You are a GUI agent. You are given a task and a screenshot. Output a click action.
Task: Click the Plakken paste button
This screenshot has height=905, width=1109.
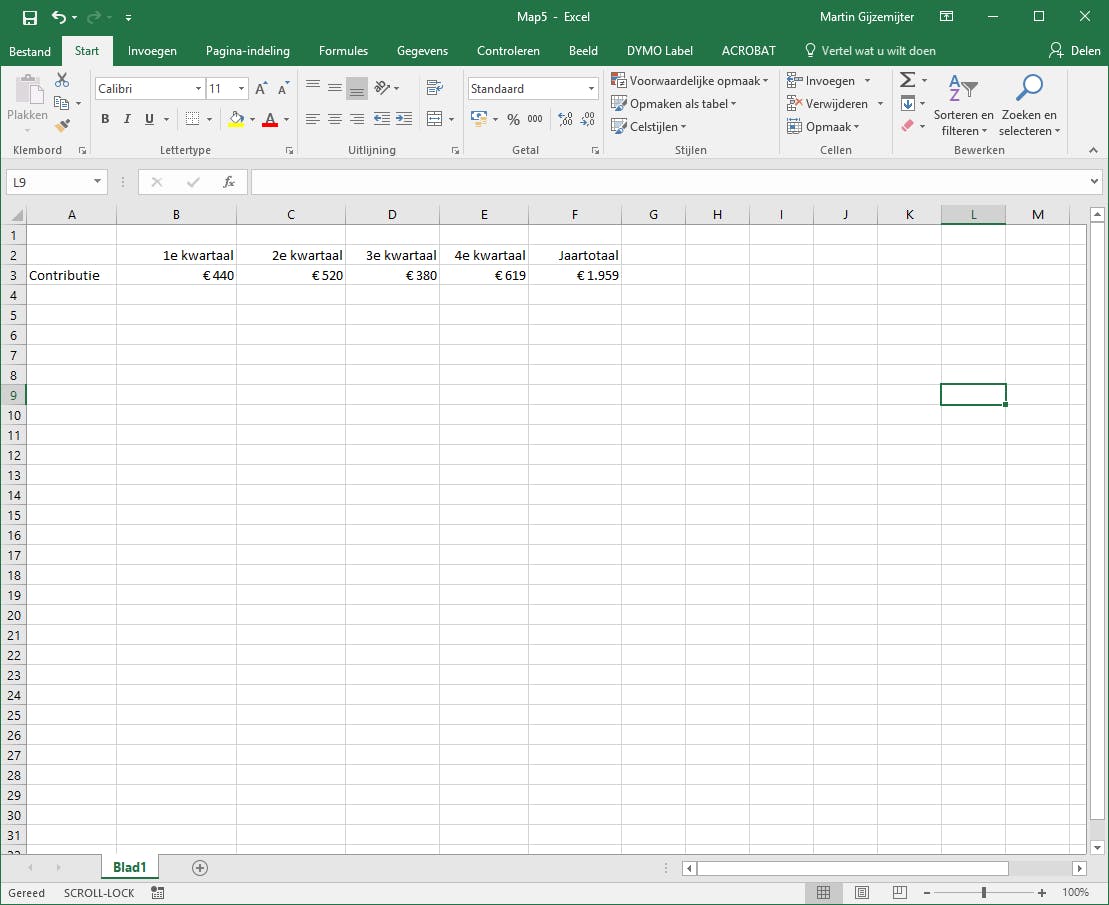point(28,105)
